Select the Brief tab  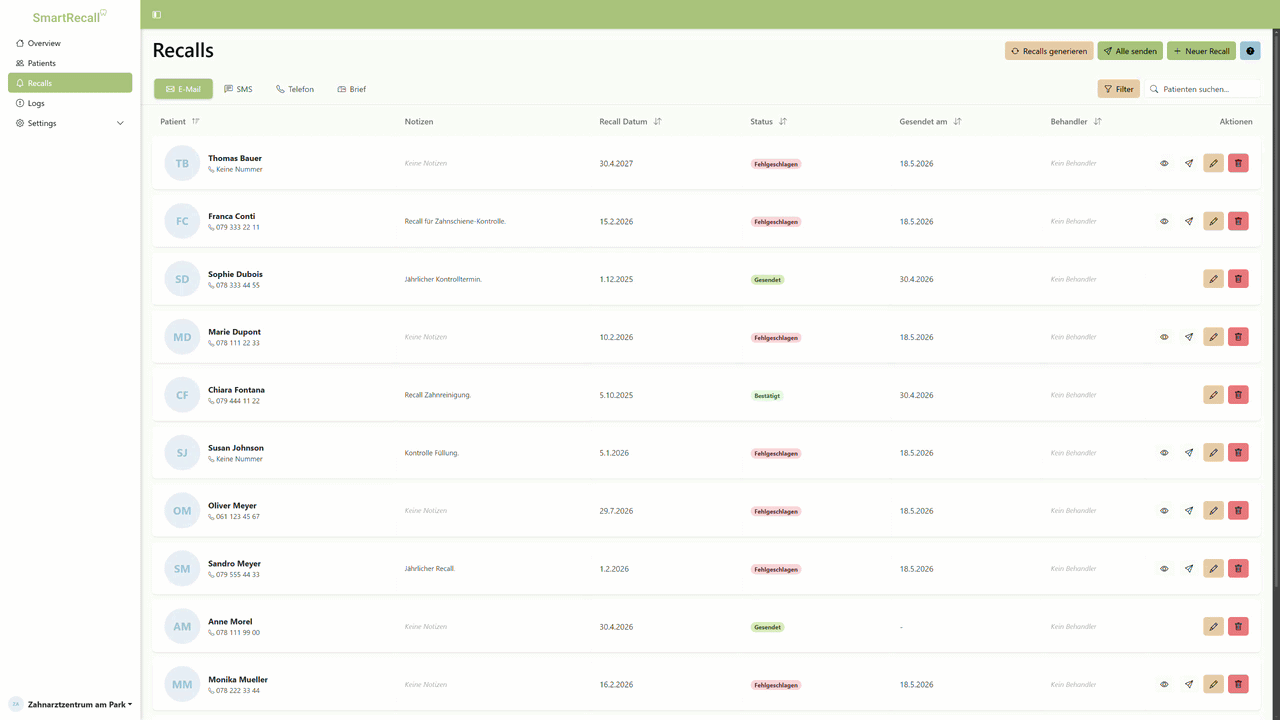point(351,89)
